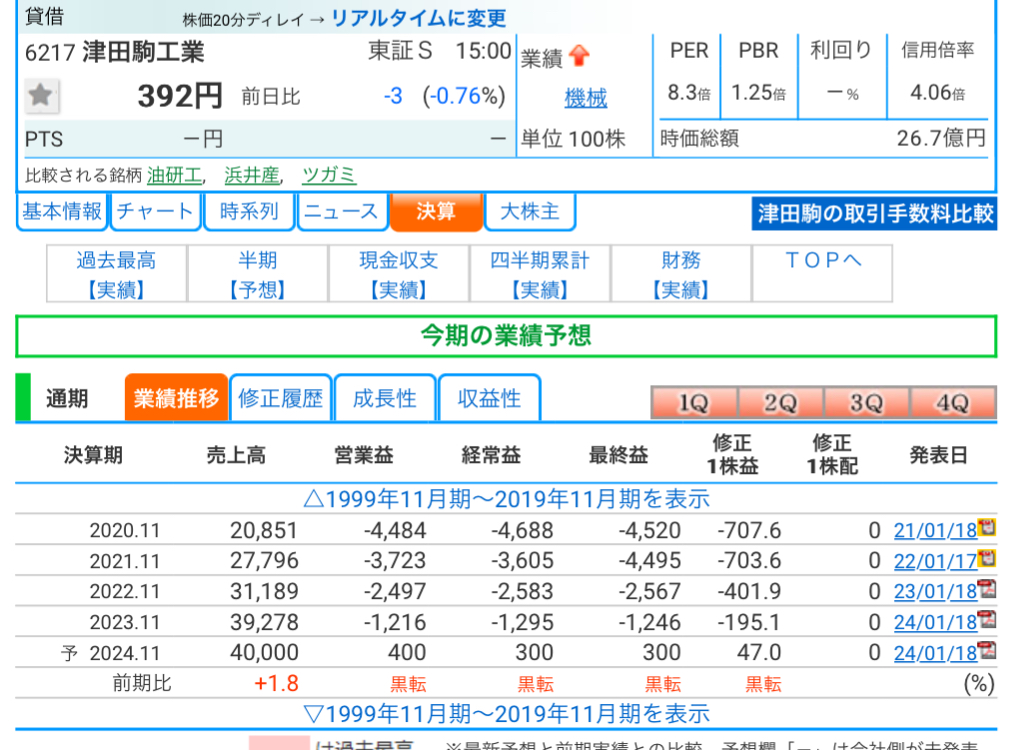Click the 2020.11 operating profit -4,484

(x=395, y=531)
